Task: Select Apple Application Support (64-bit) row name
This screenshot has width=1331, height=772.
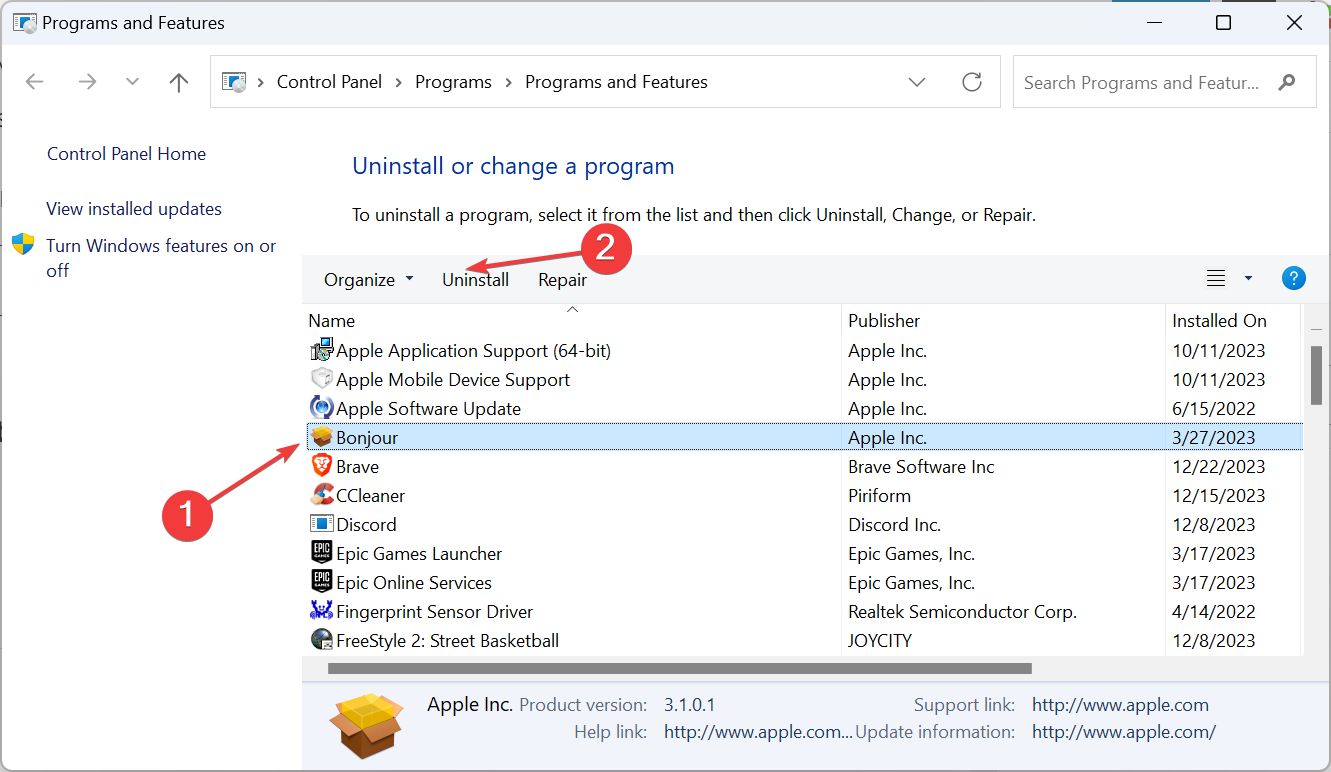Action: (474, 351)
